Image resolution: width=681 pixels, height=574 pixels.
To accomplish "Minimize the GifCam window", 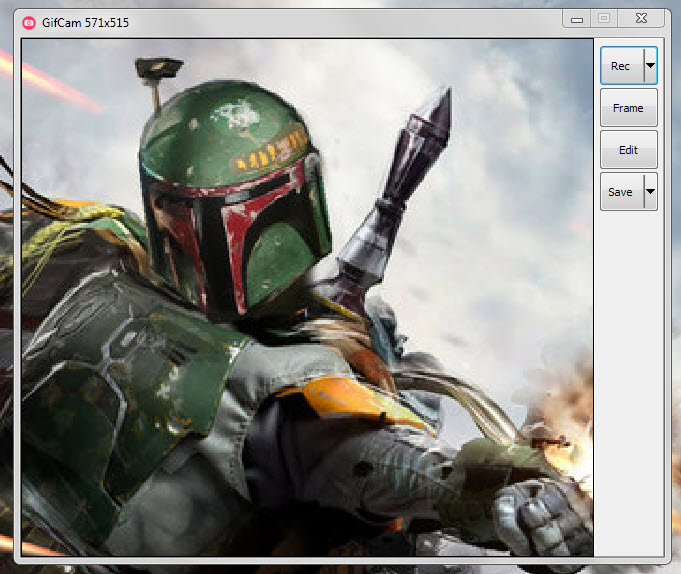I will click(x=576, y=19).
